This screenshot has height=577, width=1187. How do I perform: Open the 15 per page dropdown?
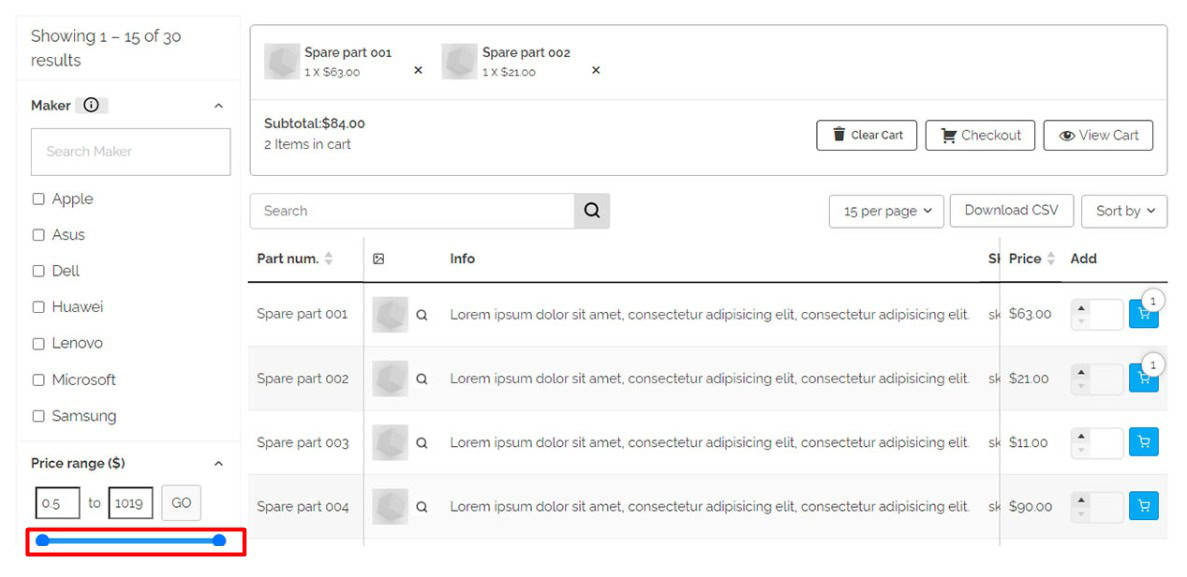click(x=886, y=211)
